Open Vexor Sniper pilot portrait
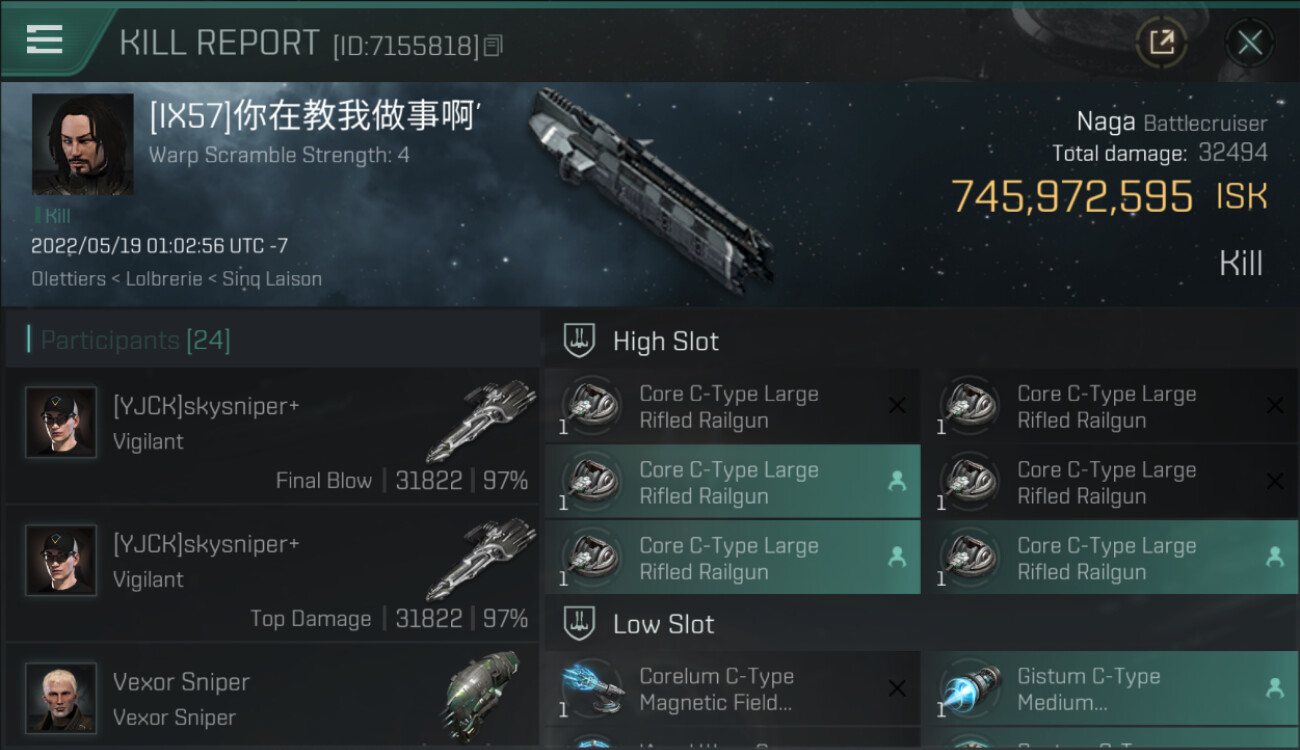Viewport: 1300px width, 750px height. [x=61, y=697]
